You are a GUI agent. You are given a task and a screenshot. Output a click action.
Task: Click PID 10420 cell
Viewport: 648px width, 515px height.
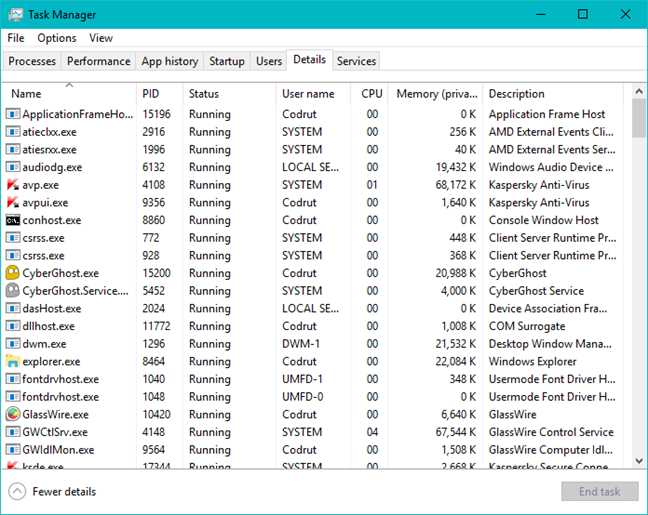[x=157, y=415]
